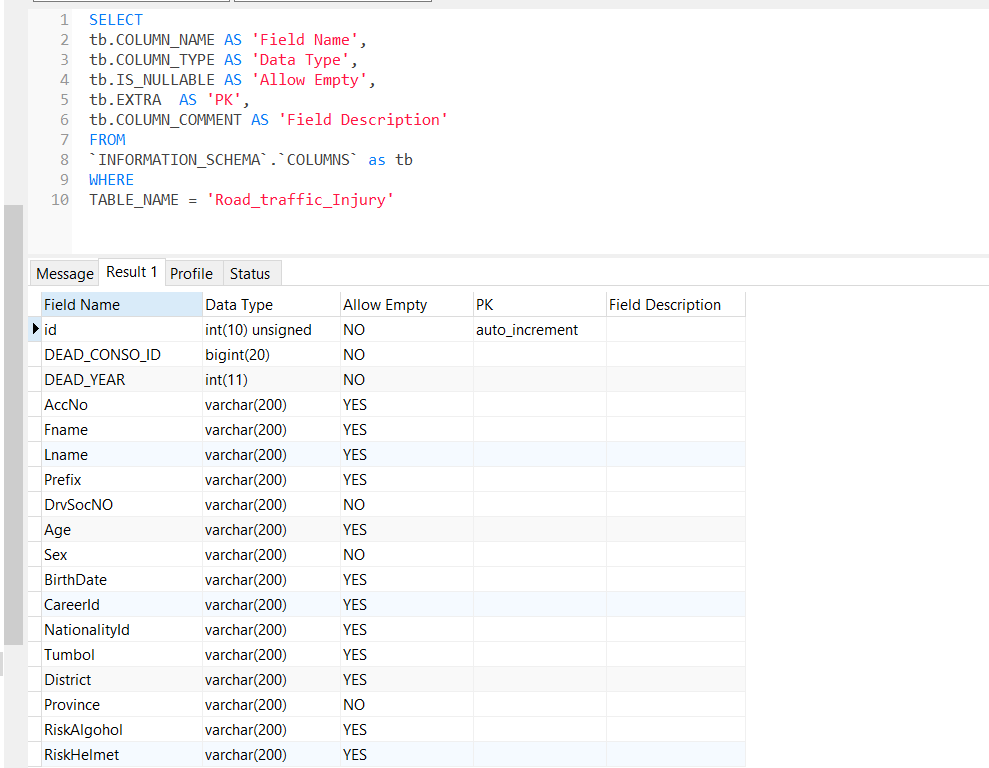
Task: Click 'Road_traffic_Injury' string in editor
Action: click(x=300, y=200)
